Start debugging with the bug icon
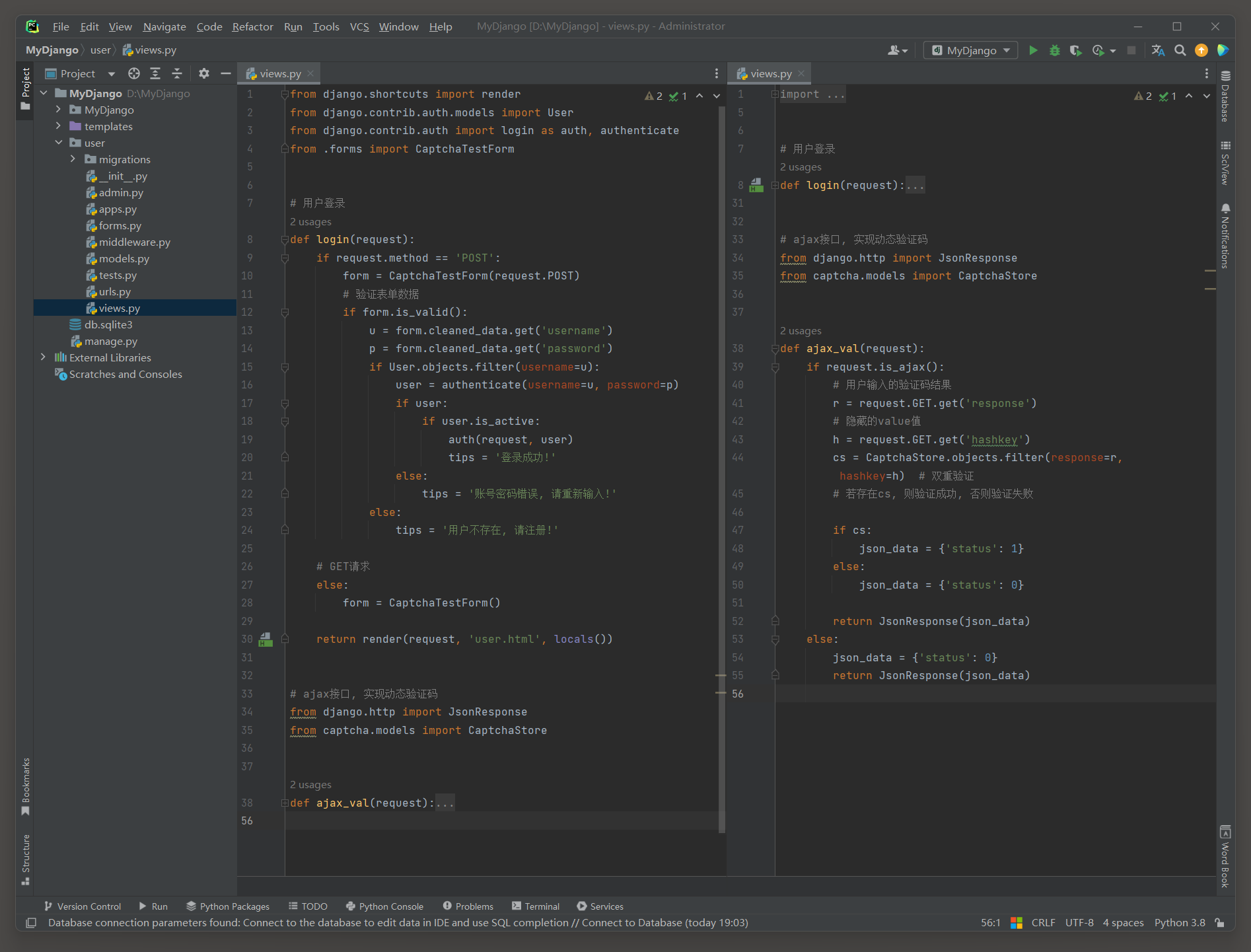This screenshot has width=1251, height=952. (x=1055, y=50)
